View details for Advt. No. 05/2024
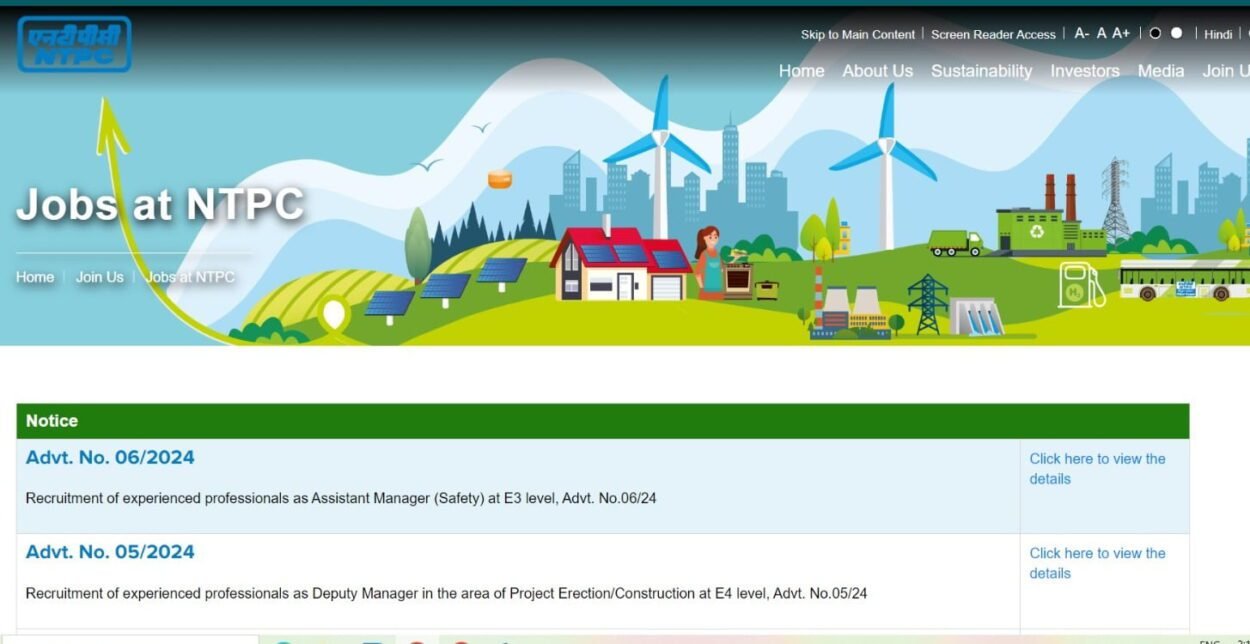 1097,563
